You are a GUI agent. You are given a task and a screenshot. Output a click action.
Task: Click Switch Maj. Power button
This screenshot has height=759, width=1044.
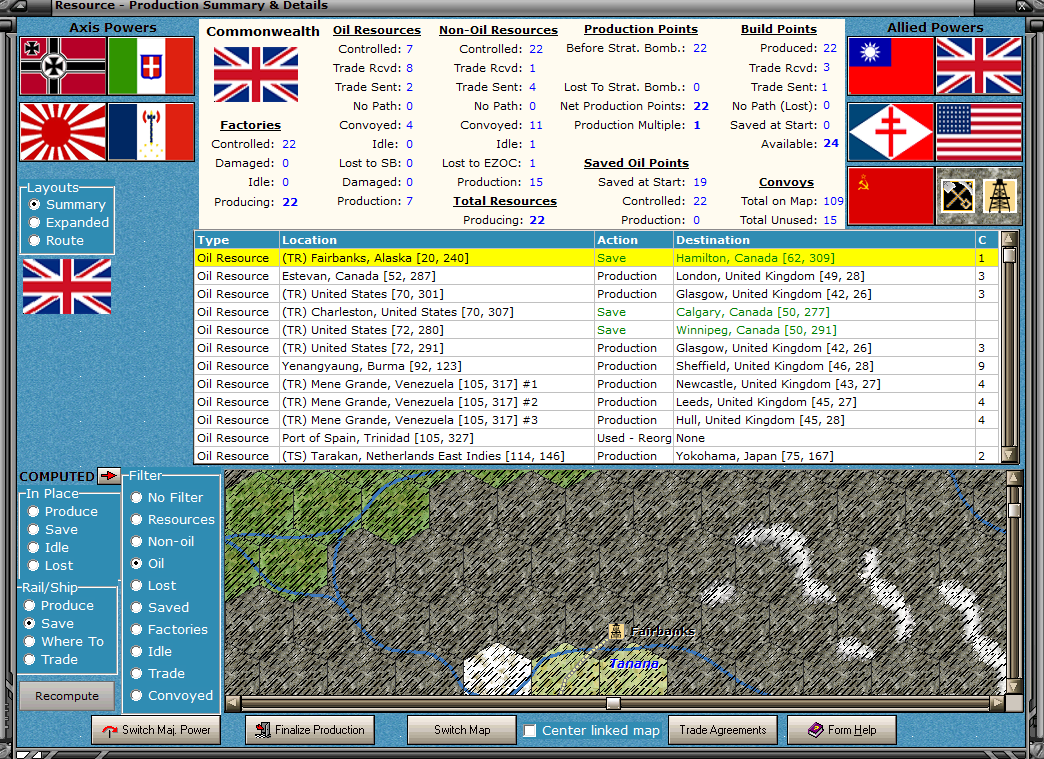156,730
